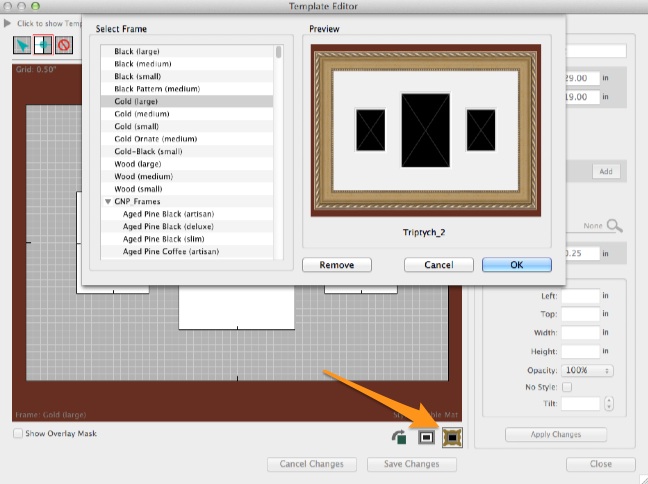648x484 pixels.
Task: Enable the Show Overlay Mask checkbox
Action: (x=19, y=433)
